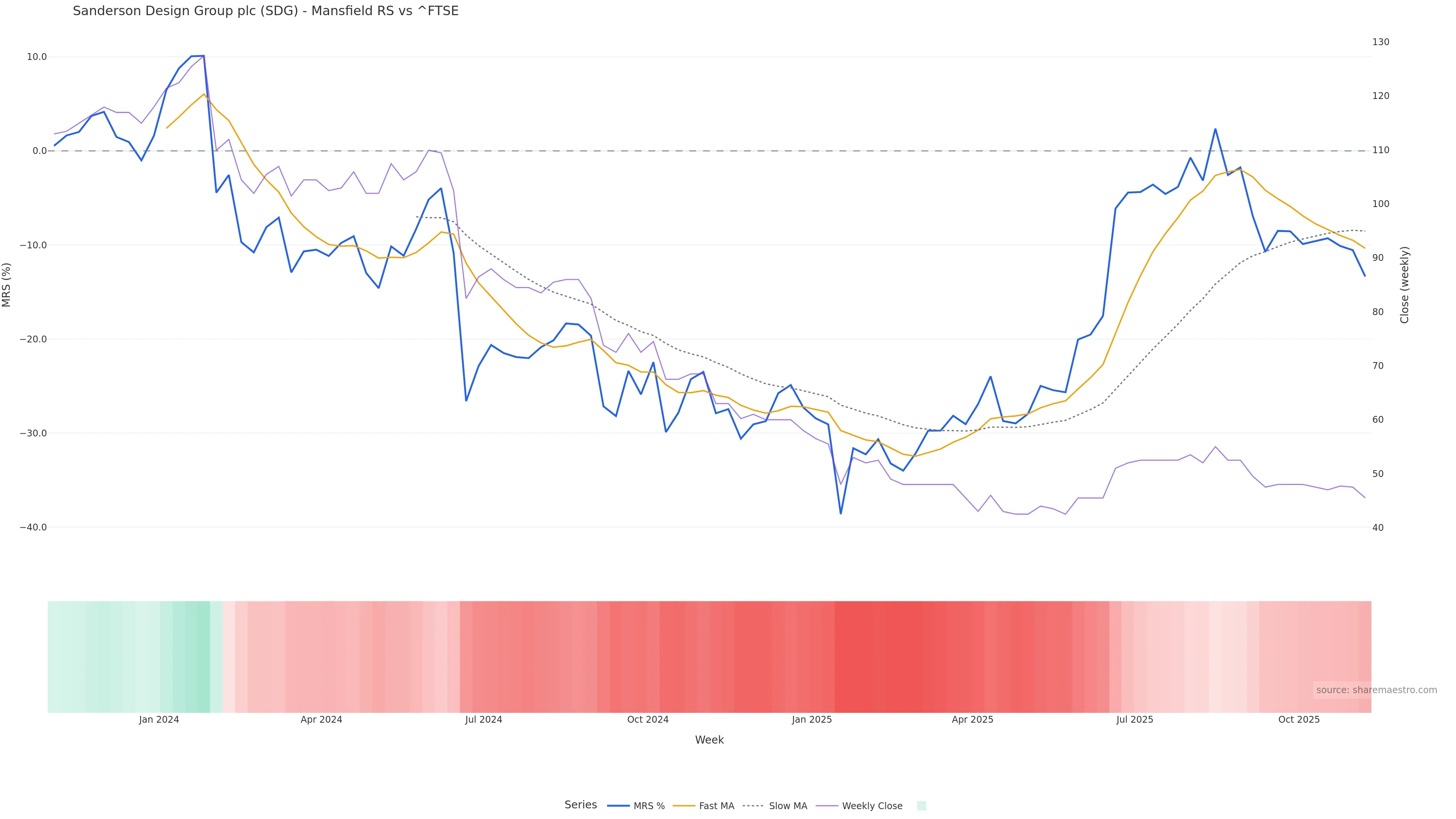Click the 0.0 left axis tick label
The height and width of the screenshot is (819, 1456).
click(39, 151)
